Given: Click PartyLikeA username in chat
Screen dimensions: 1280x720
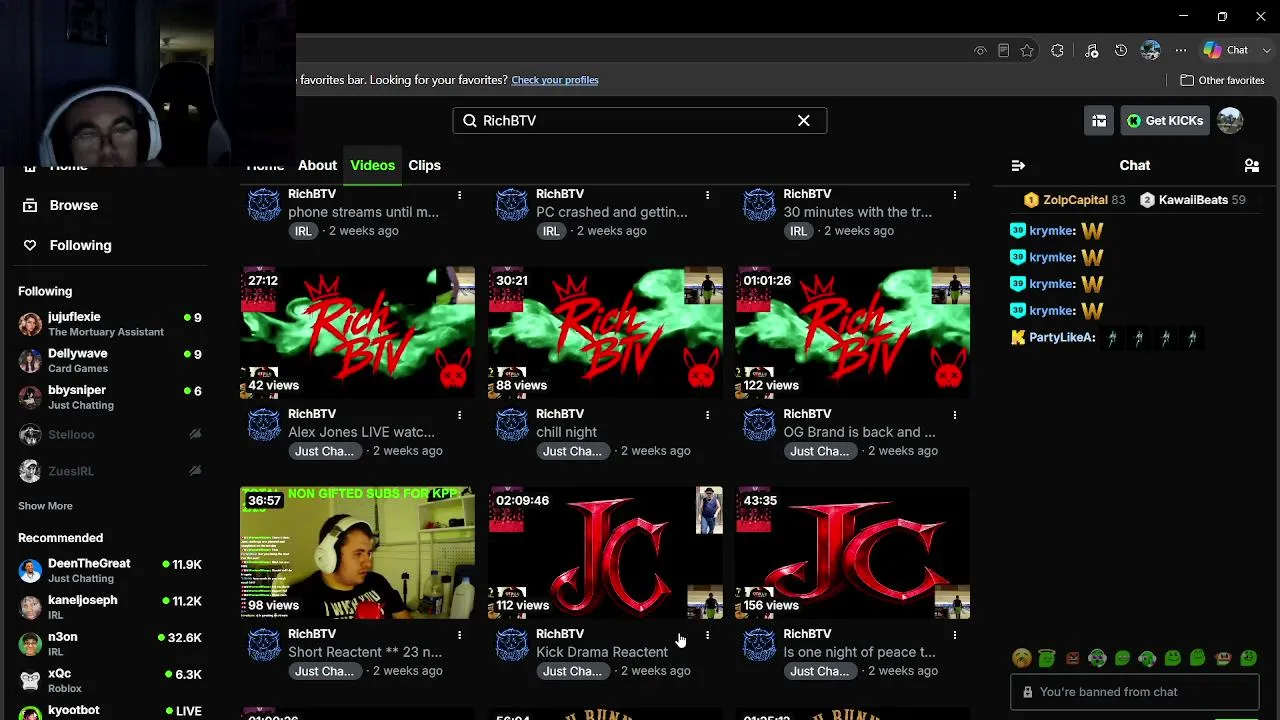Looking at the screenshot, I should click(1062, 338).
